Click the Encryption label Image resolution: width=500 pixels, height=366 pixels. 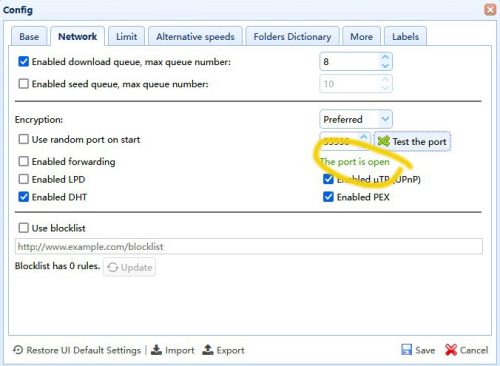coord(39,119)
